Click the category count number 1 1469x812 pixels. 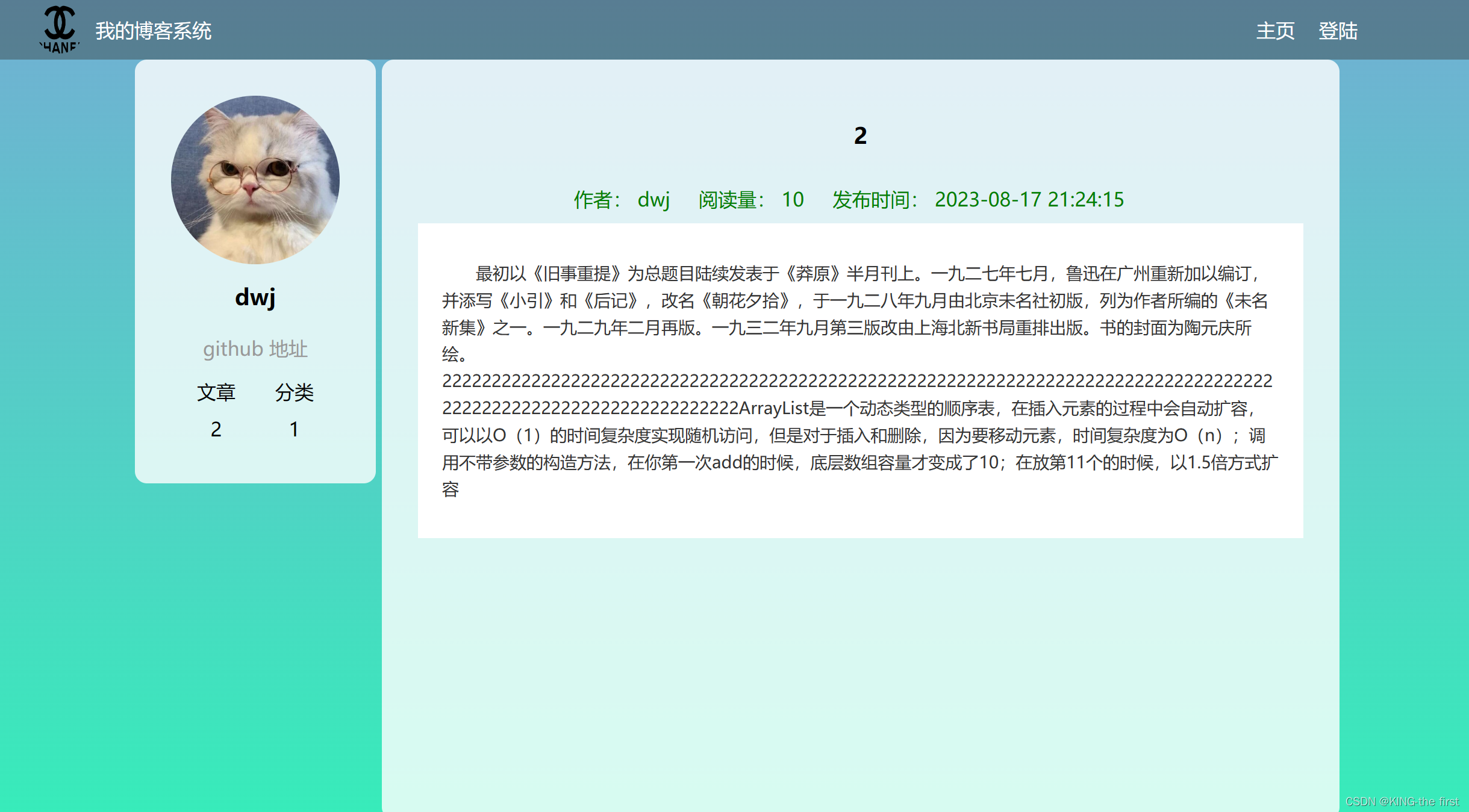pos(295,429)
